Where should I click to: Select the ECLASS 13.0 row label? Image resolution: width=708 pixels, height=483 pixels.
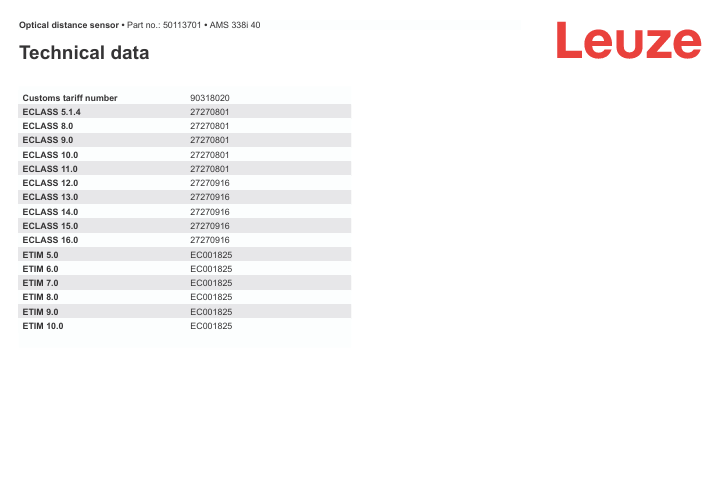(x=50, y=197)
